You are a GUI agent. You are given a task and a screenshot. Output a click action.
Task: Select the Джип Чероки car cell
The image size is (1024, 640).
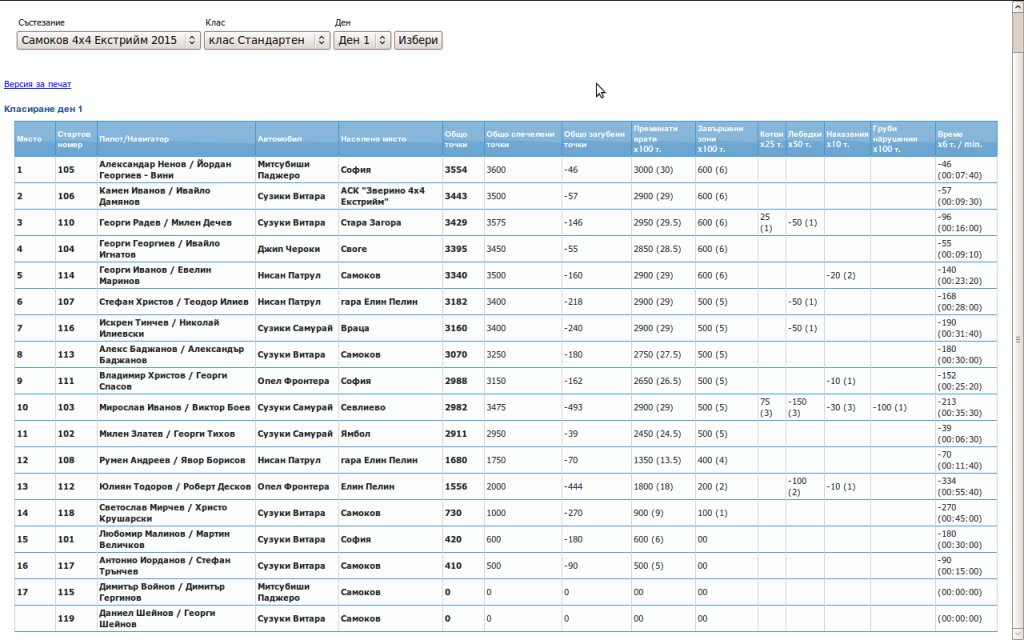pos(289,249)
